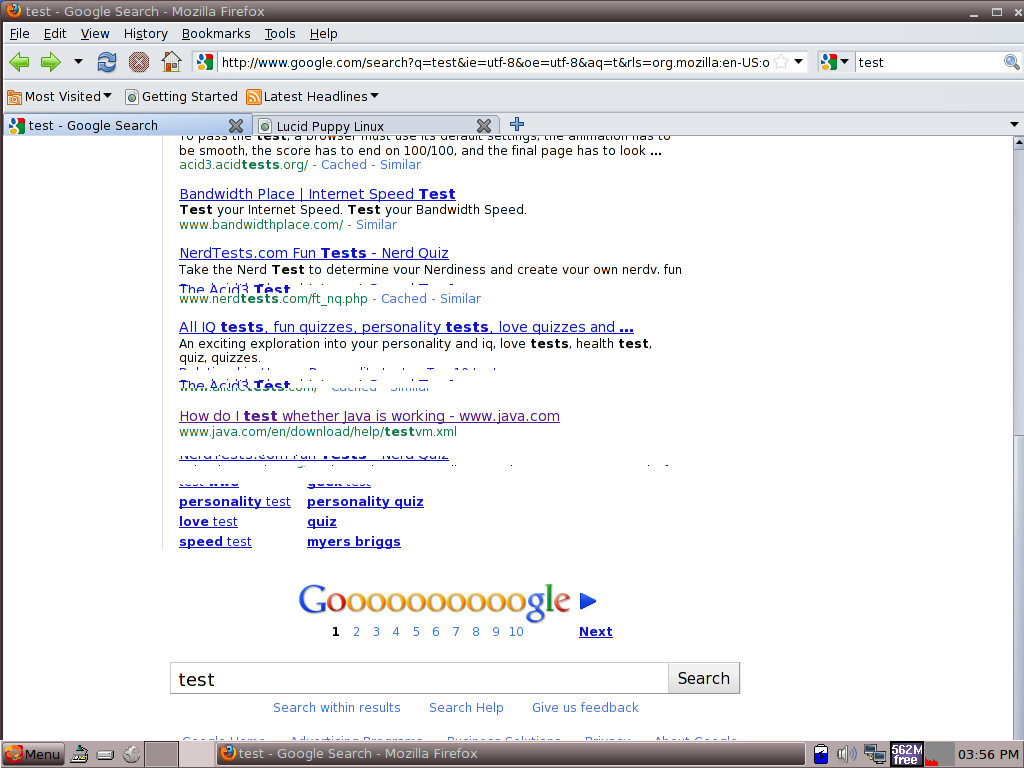Open the address bar history dropdown
The image size is (1024, 768).
798,62
